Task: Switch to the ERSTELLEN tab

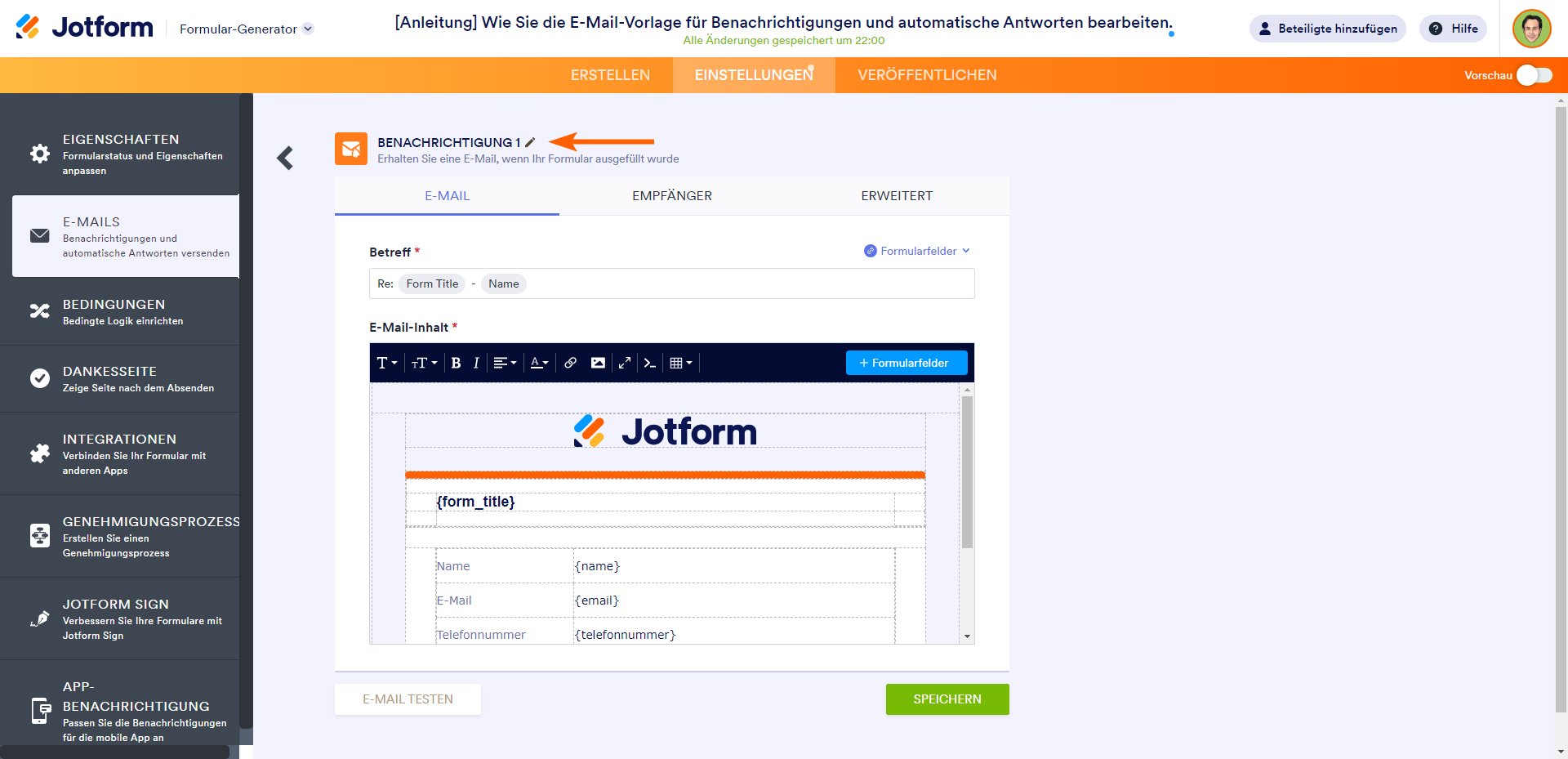Action: (x=610, y=75)
